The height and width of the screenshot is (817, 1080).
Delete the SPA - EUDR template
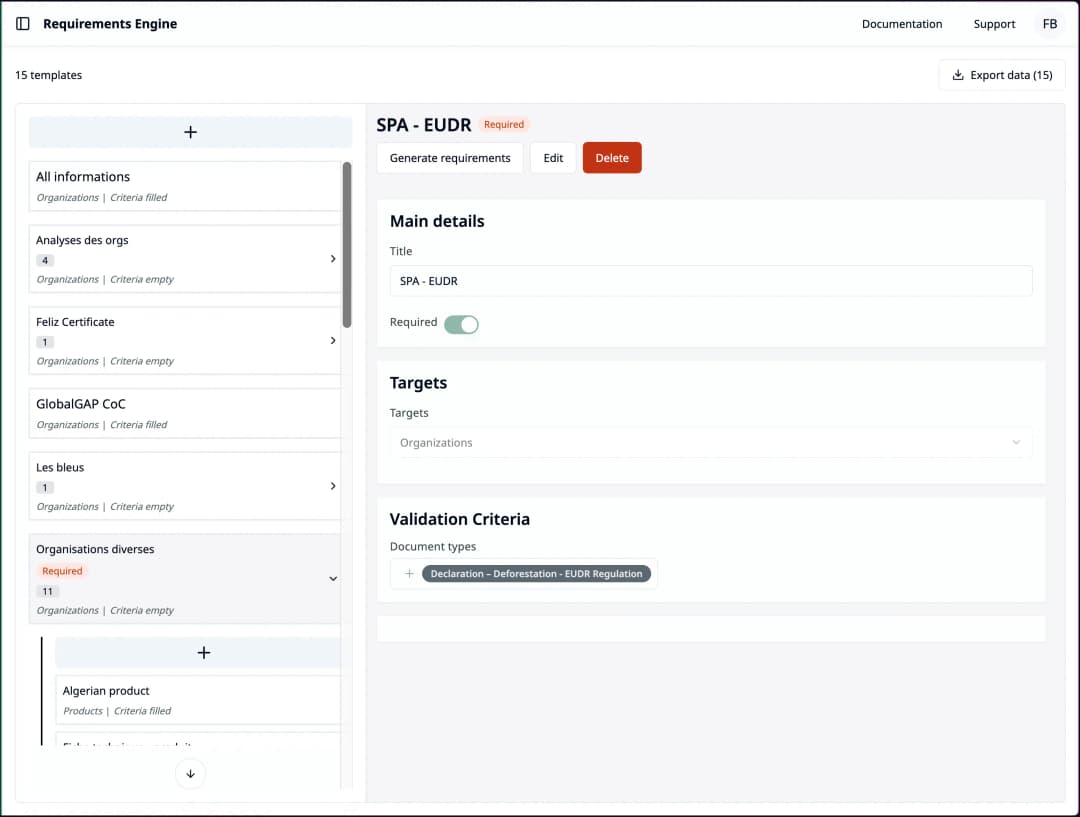pyautogui.click(x=612, y=157)
